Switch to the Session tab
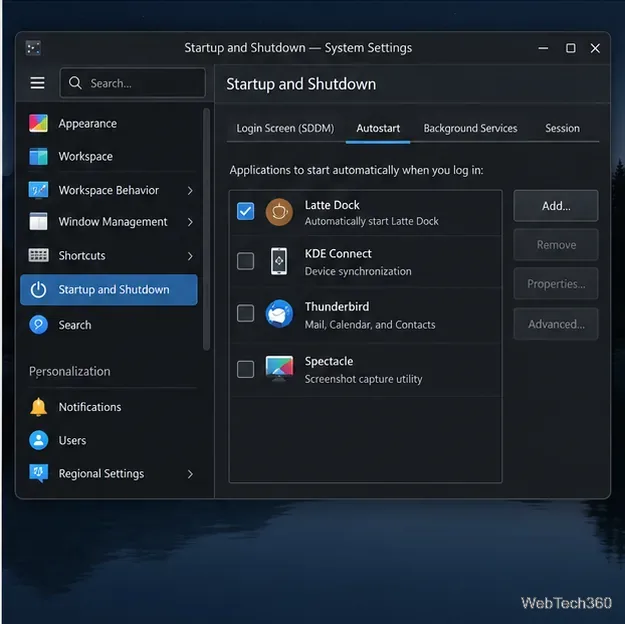Screen dimensions: 625x624 pyautogui.click(x=562, y=128)
